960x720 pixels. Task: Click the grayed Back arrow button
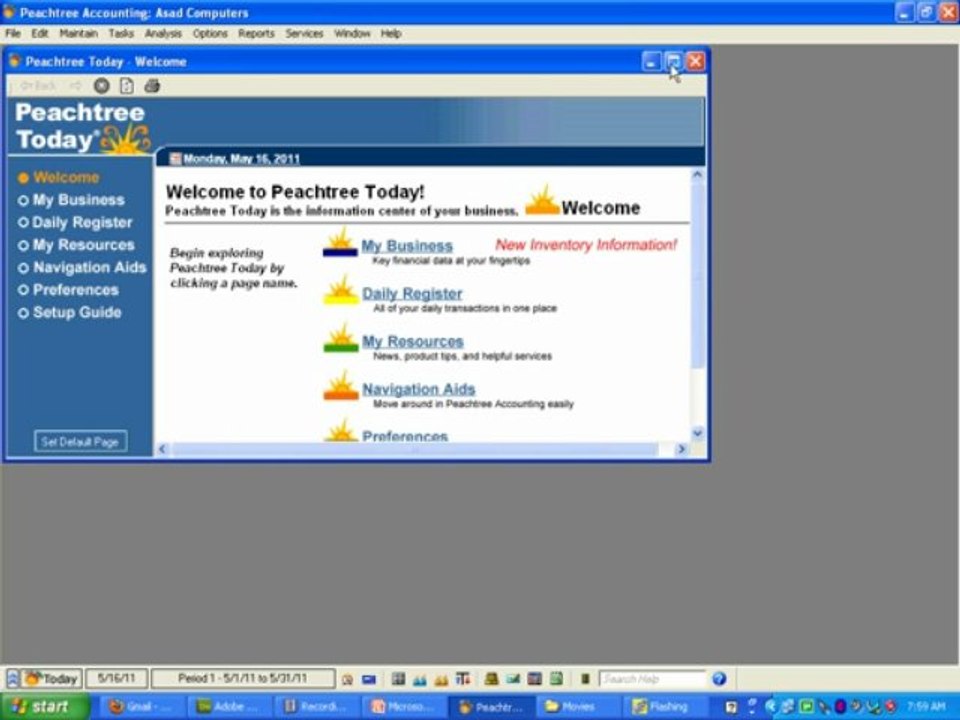39,86
